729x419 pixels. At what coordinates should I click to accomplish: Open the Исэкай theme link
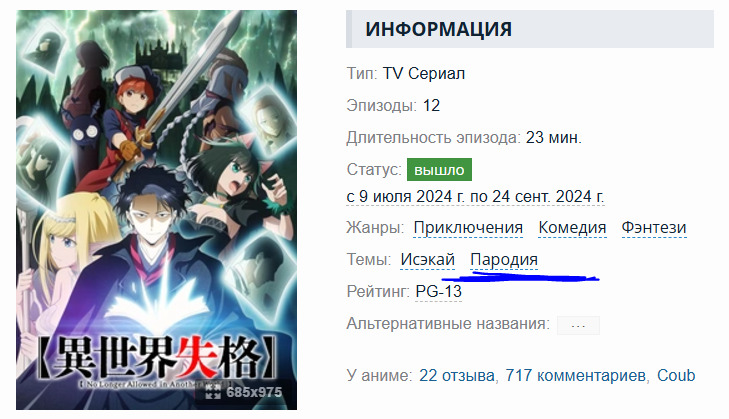427,259
